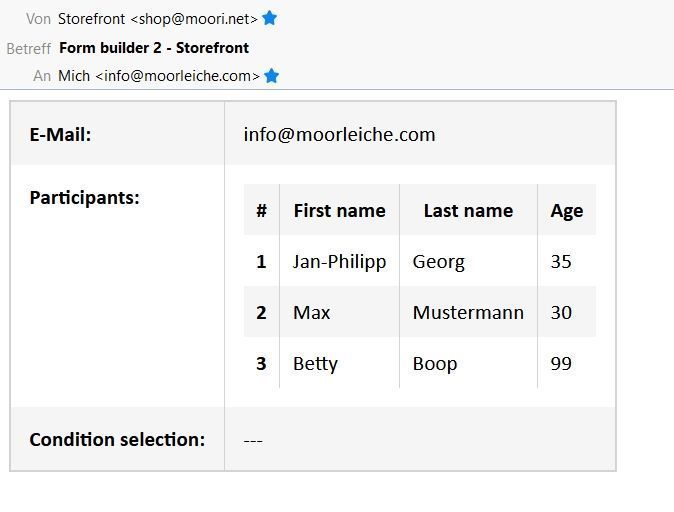Image resolution: width=674 pixels, height=512 pixels.
Task: Select the 'Mustermann' last name cell
Action: 468,312
